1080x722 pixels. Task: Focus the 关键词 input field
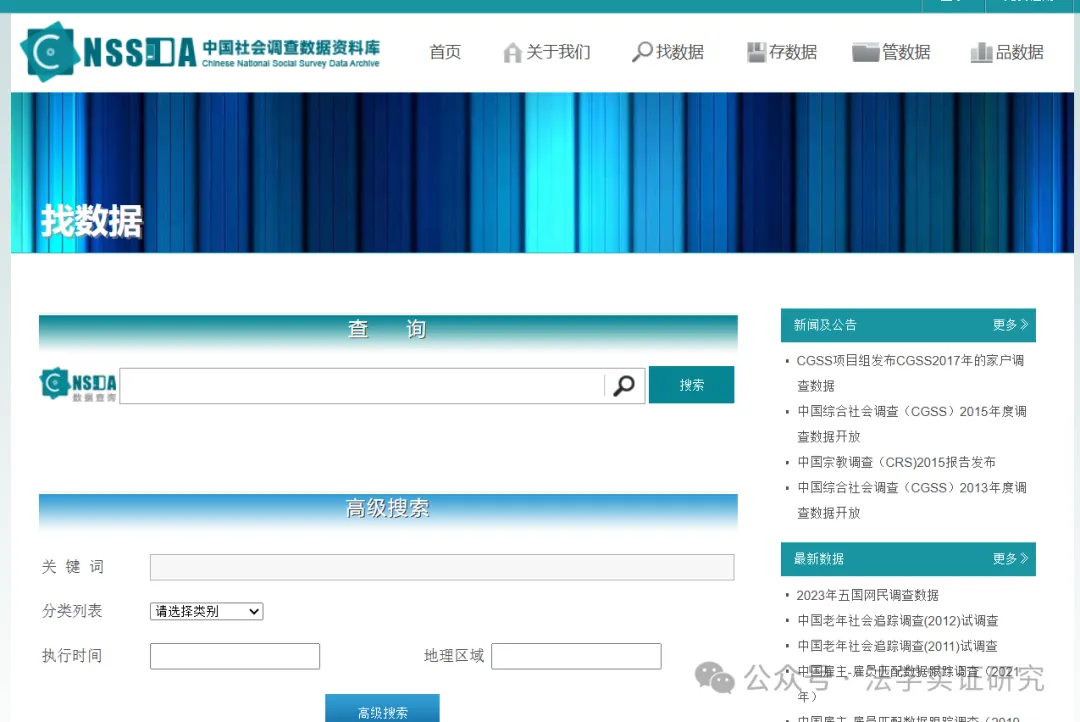click(442, 567)
